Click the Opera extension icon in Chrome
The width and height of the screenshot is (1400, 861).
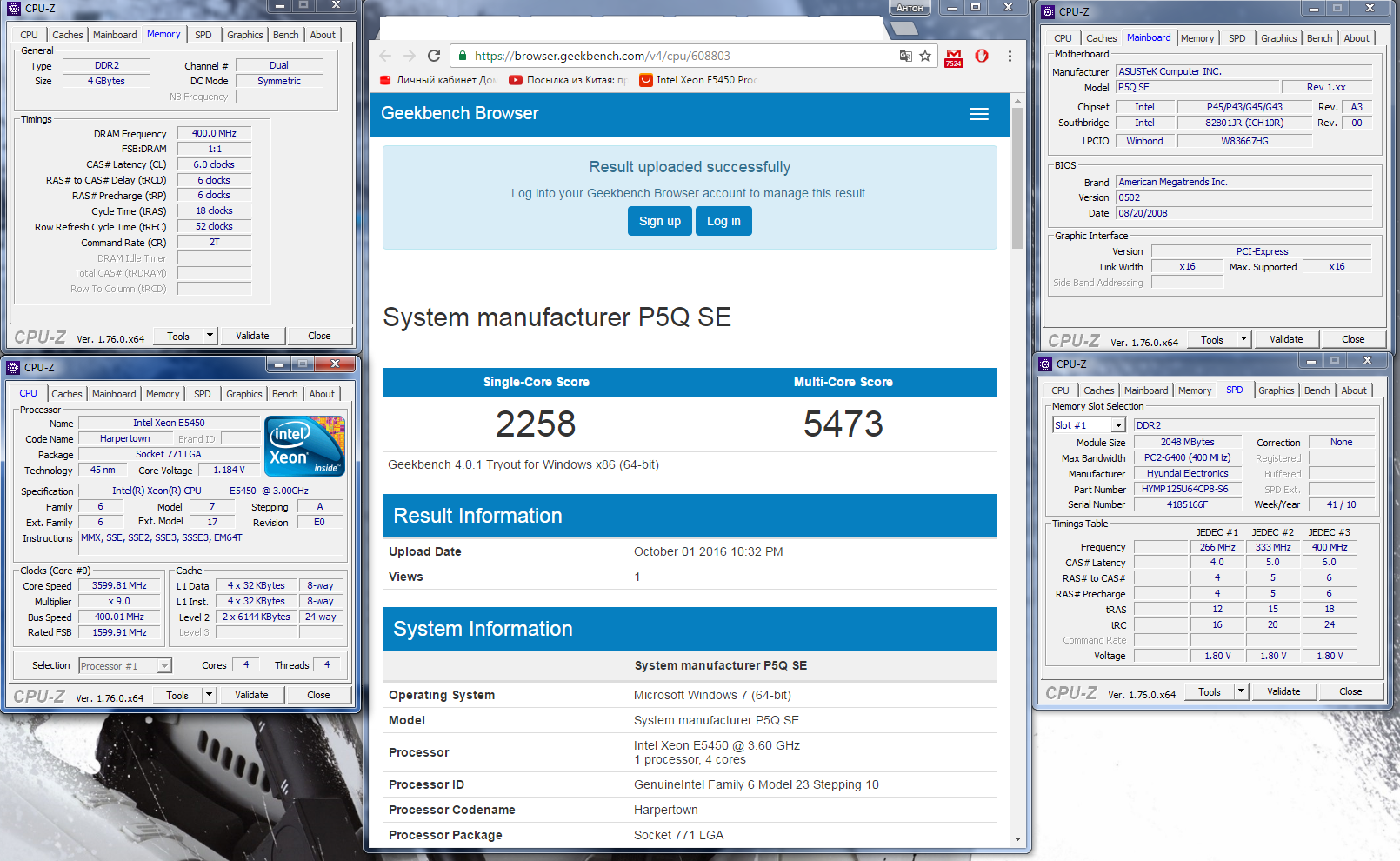pos(982,56)
